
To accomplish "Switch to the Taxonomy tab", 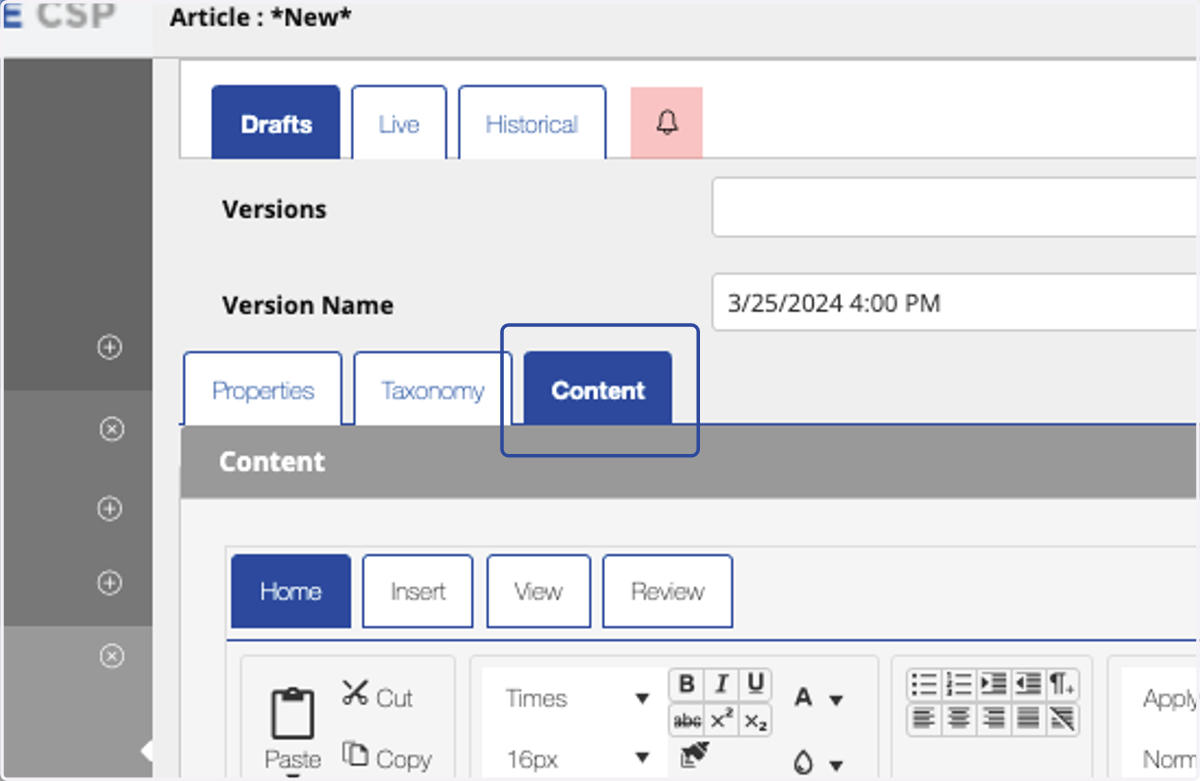I will click(432, 389).
